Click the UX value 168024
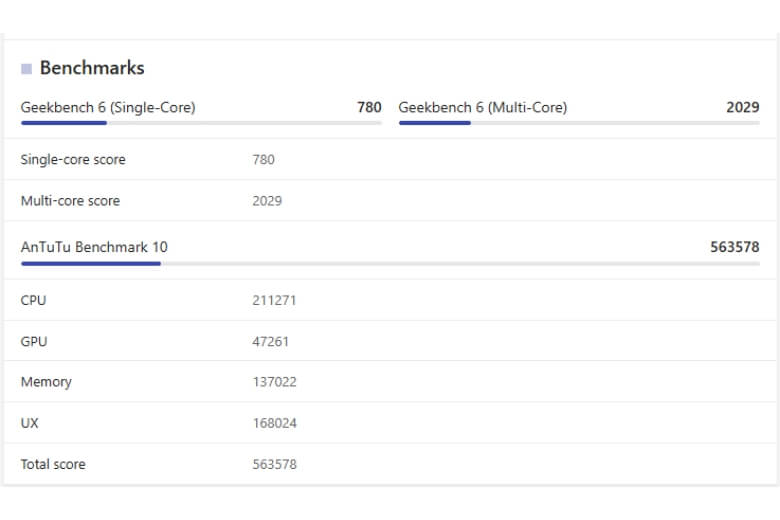 [275, 423]
